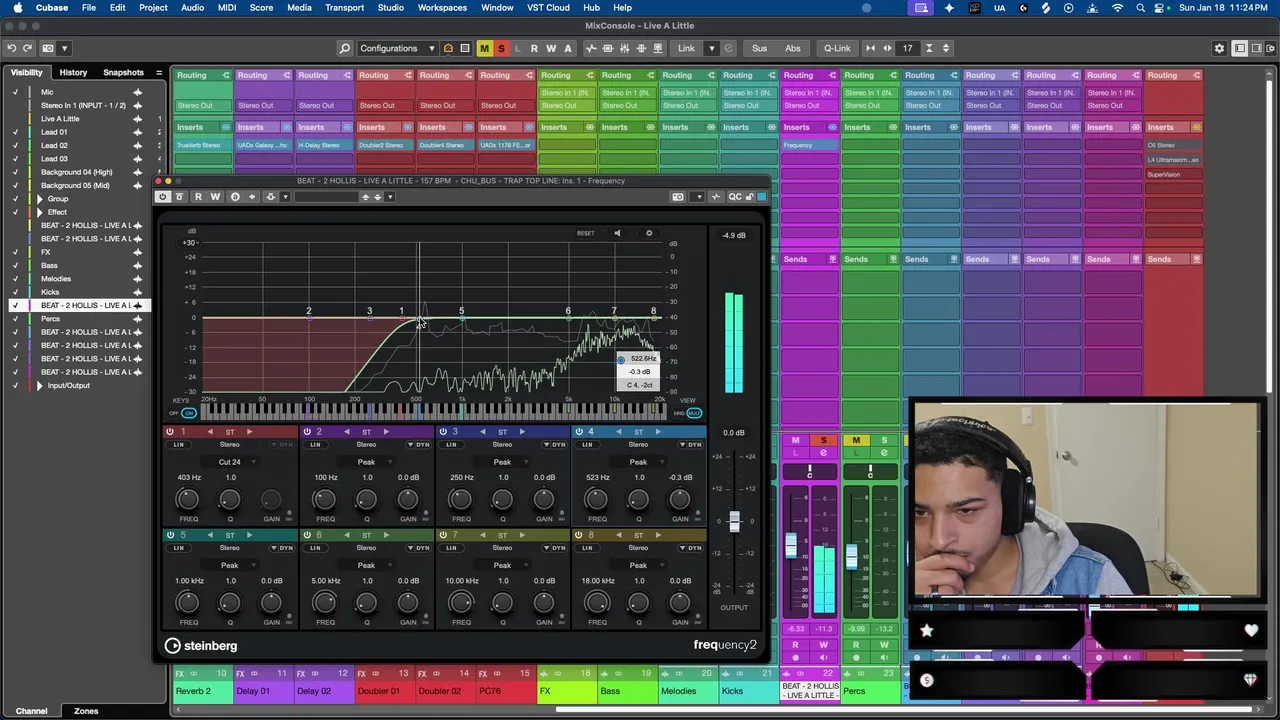Image resolution: width=1280 pixels, height=720 pixels.
Task: Click EQ band 5 node on curve
Action: (461, 318)
